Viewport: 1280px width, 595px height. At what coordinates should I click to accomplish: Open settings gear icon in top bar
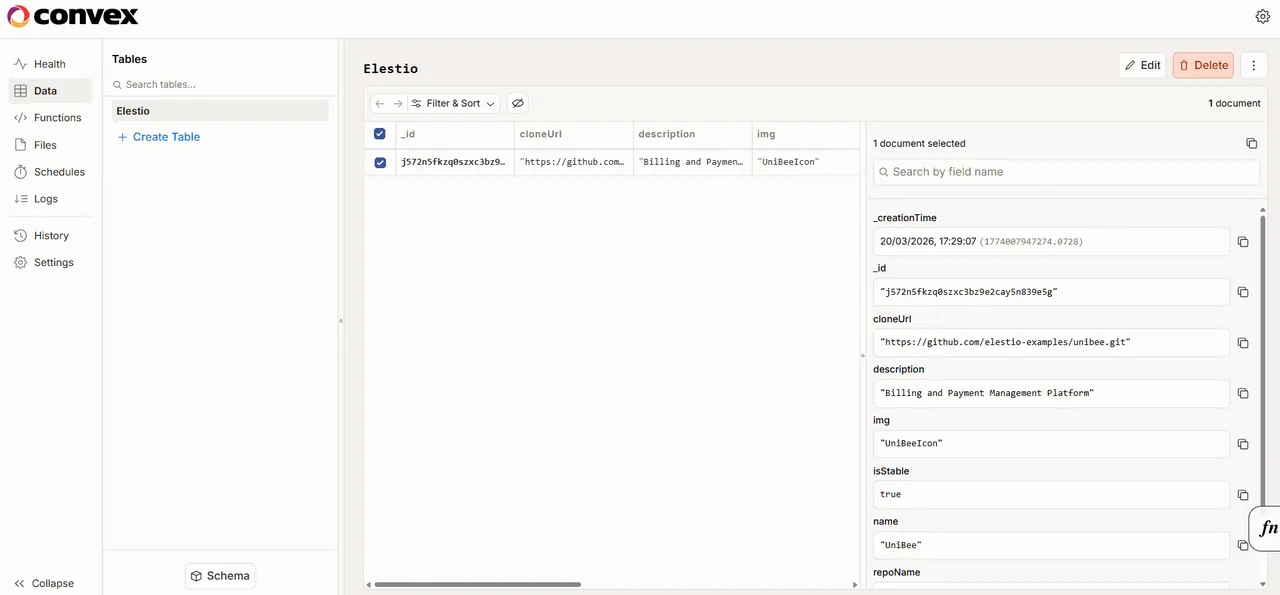click(1262, 16)
